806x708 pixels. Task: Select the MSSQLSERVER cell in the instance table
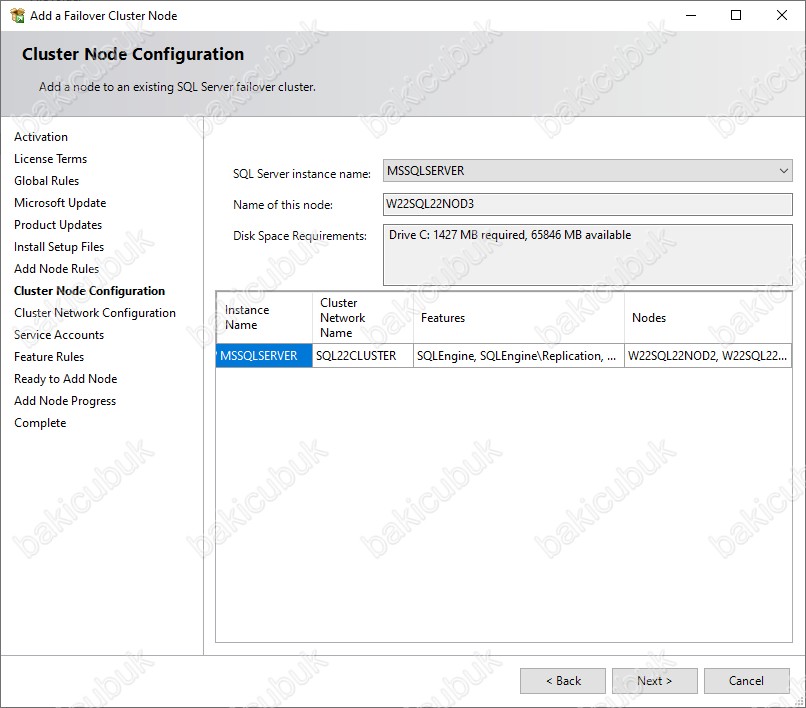264,356
